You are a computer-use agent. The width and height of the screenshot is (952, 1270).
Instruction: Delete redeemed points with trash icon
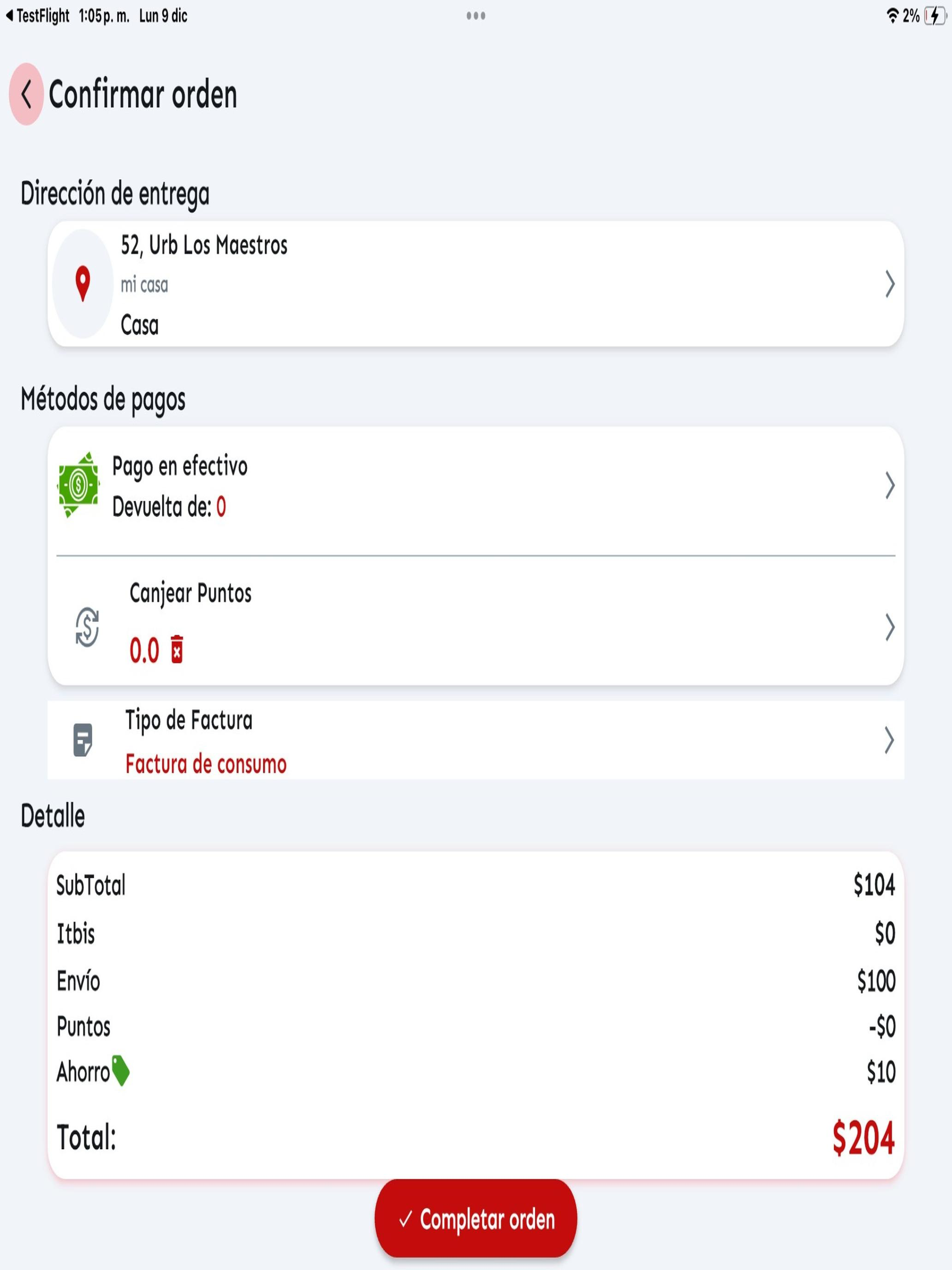point(177,649)
